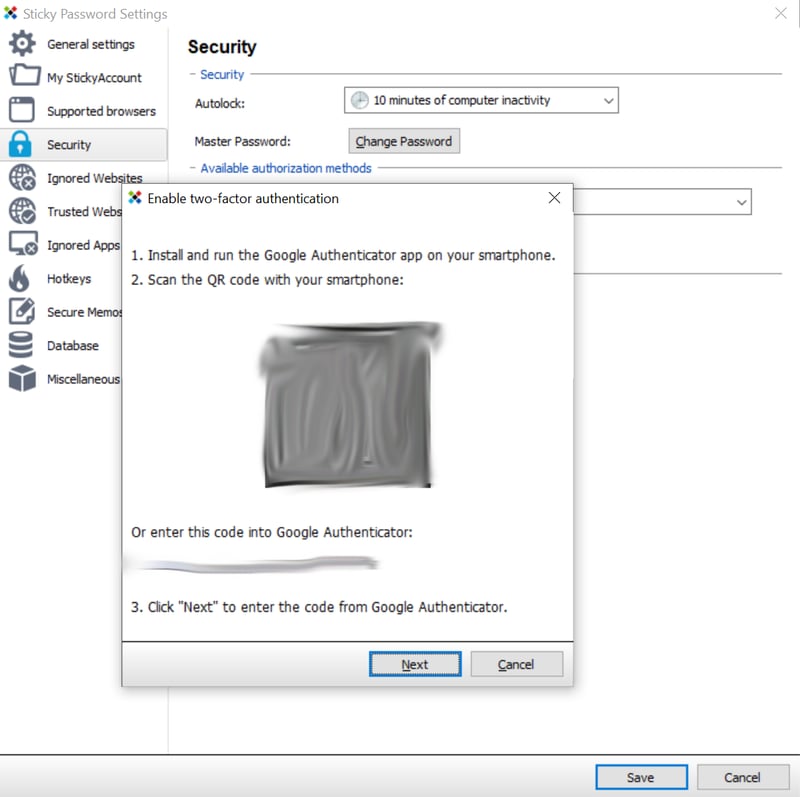Click the 'Scan the QR code' step text
This screenshot has width=800, height=797.
coord(267,280)
